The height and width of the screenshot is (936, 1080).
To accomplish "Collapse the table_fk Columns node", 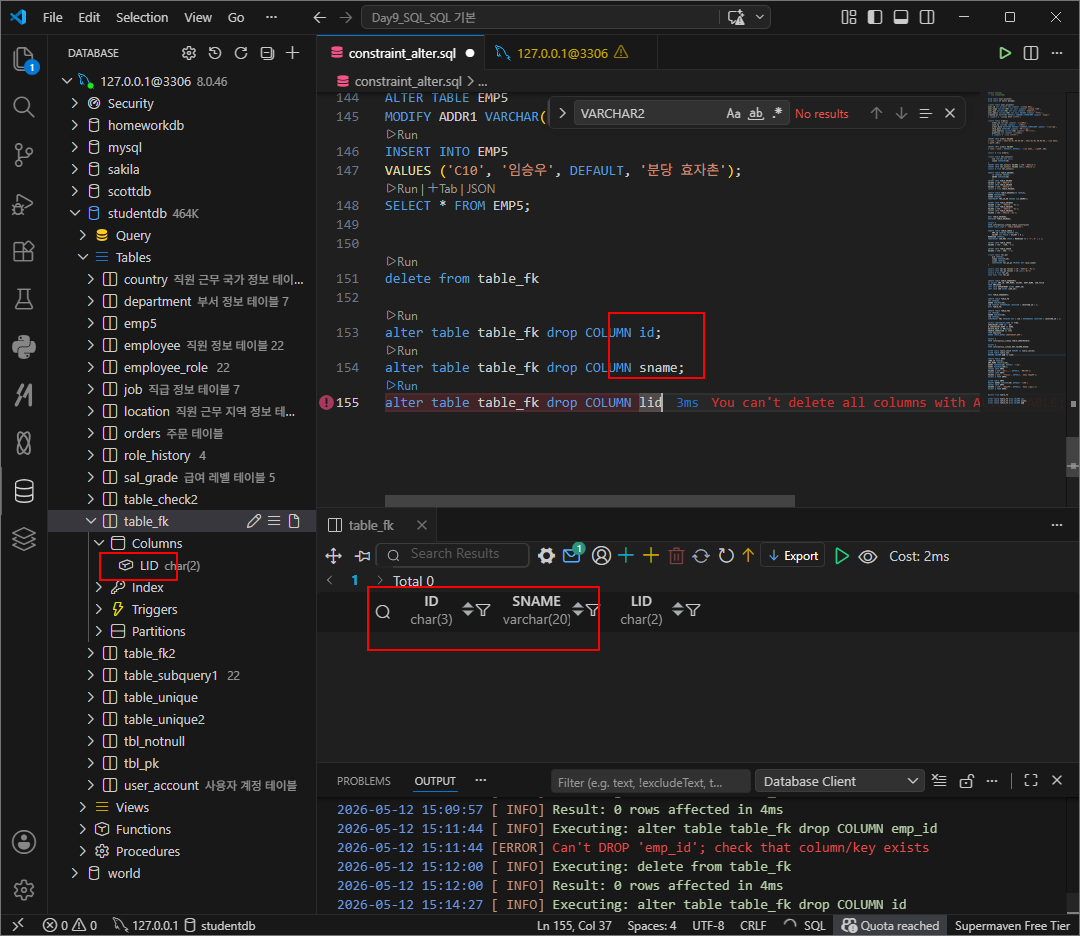I will [x=99, y=543].
